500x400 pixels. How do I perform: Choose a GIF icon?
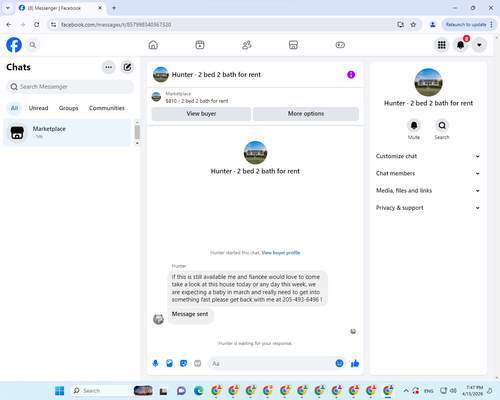pyautogui.click(x=198, y=363)
